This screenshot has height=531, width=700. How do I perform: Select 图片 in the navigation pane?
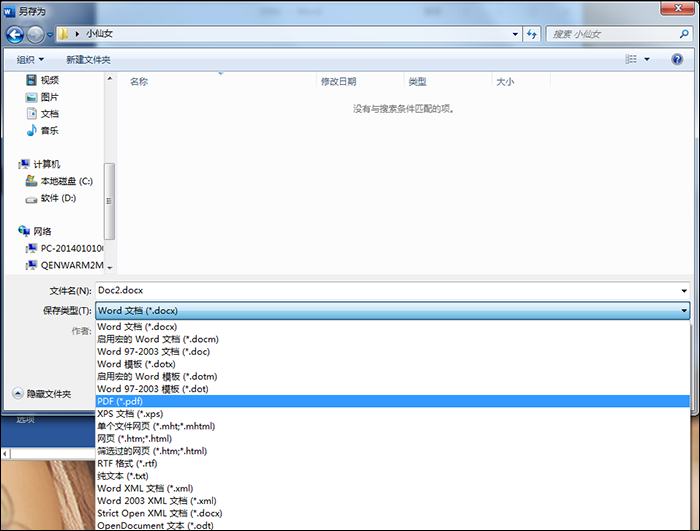tap(42, 97)
